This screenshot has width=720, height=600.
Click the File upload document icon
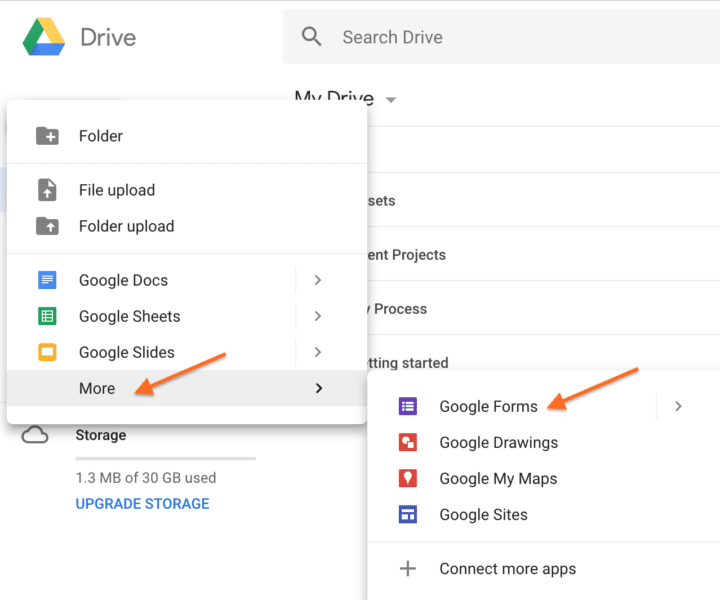[x=47, y=190]
